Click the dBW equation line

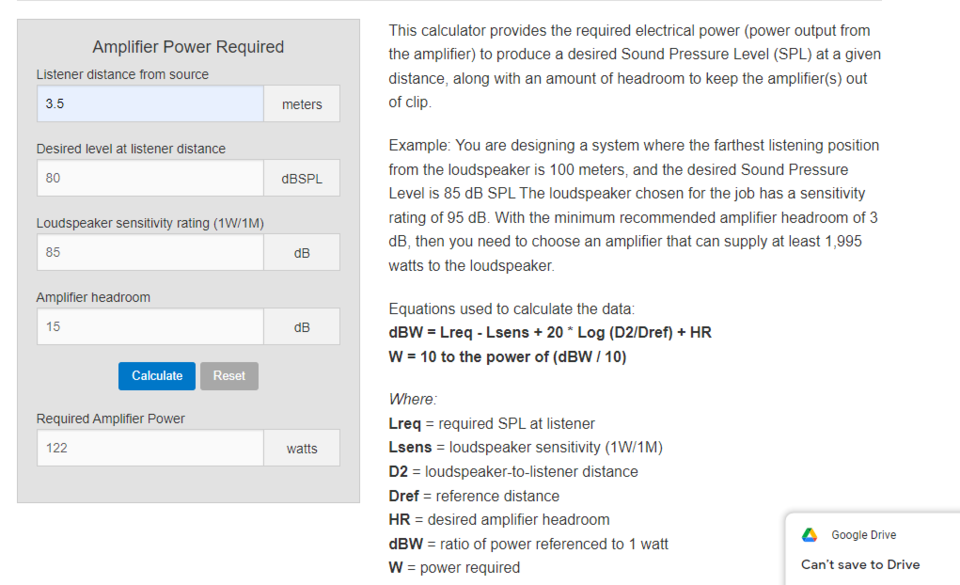coord(550,332)
